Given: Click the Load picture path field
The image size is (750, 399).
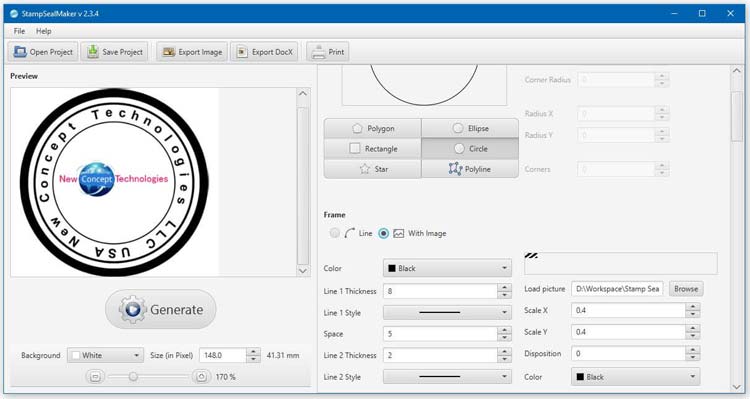Looking at the screenshot, I should (617, 288).
